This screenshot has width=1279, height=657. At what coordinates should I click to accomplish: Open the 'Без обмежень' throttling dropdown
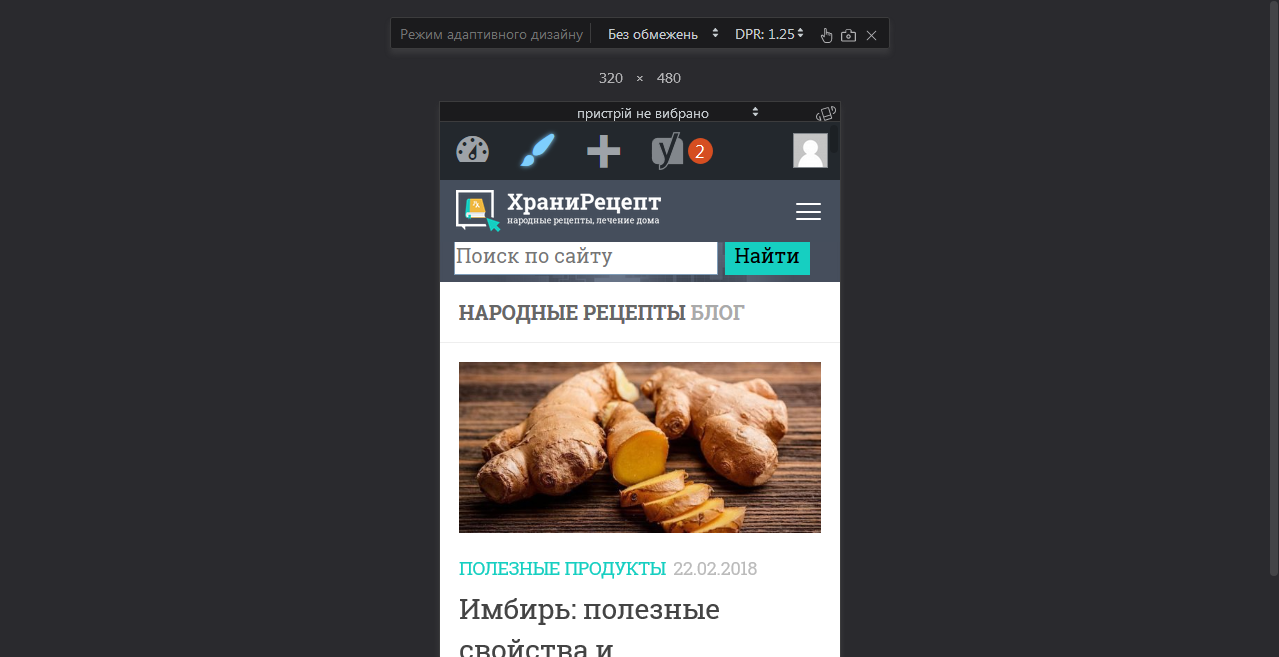coord(663,34)
